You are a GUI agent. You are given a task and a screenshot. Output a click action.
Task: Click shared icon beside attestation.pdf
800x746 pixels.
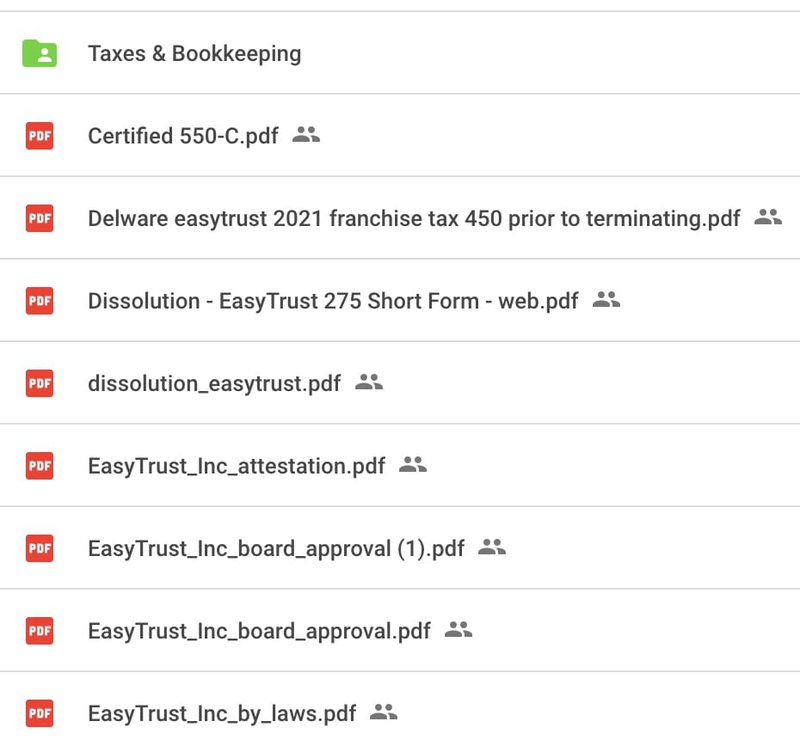(x=413, y=465)
